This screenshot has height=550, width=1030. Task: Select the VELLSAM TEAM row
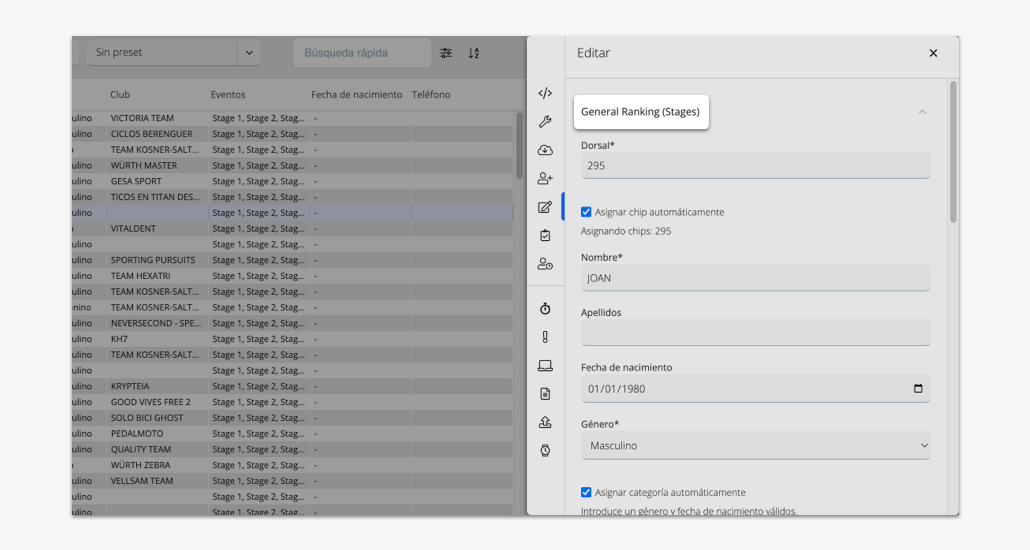[292, 481]
